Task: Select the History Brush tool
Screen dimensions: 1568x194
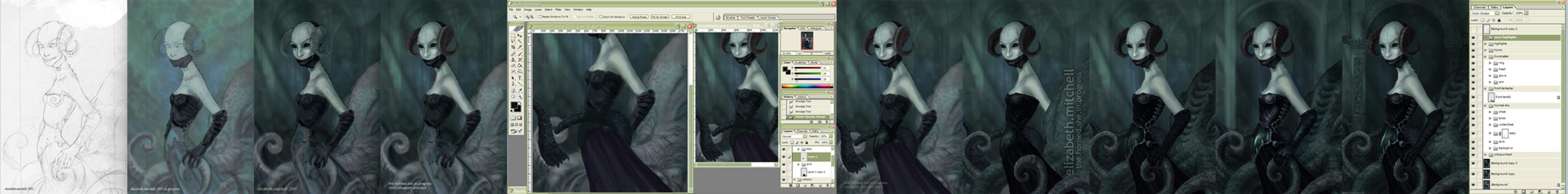Action: tap(521, 59)
